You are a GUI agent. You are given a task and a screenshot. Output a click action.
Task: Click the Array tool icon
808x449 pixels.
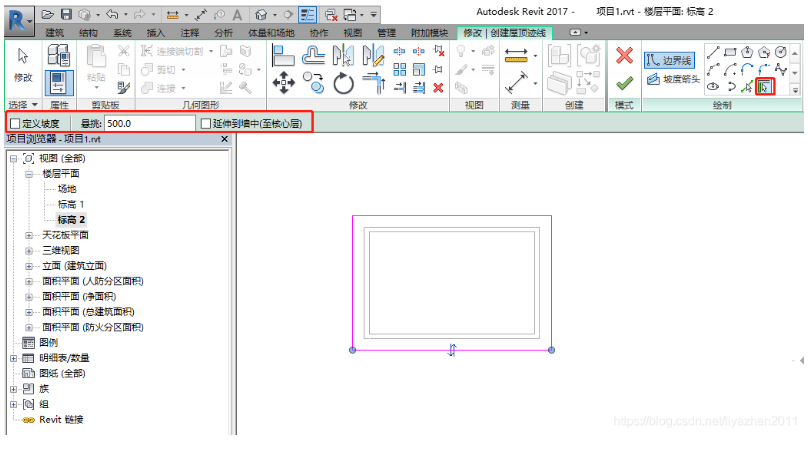pos(399,69)
